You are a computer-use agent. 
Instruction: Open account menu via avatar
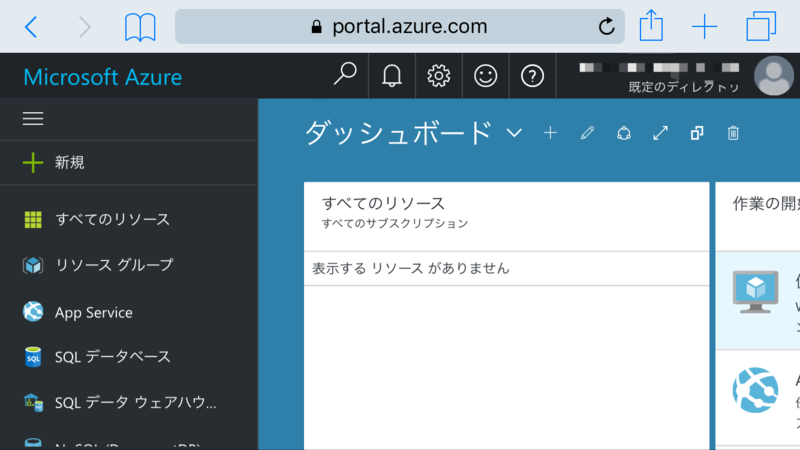[x=773, y=76]
